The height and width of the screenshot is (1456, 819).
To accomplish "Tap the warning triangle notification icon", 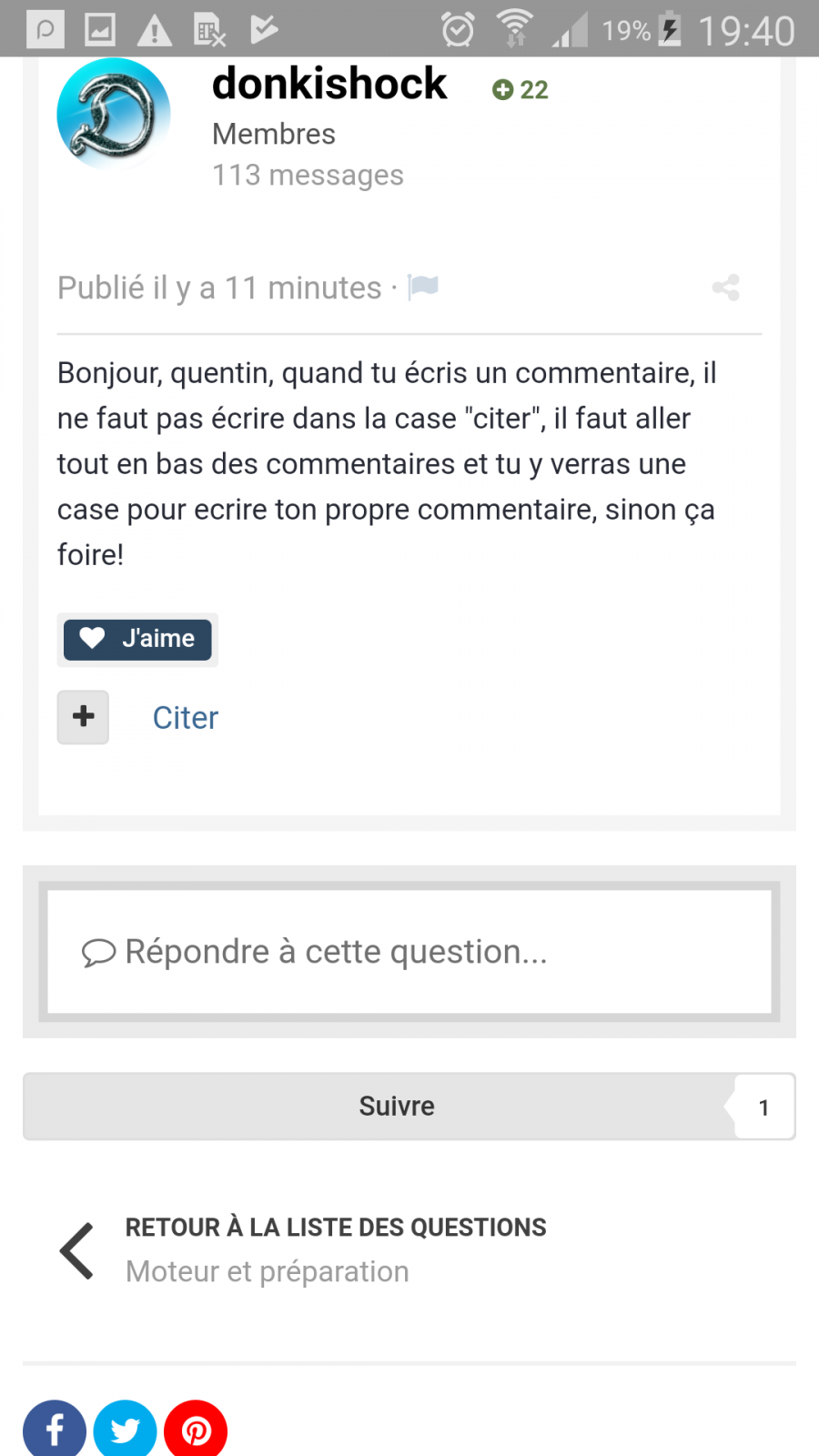I will point(155,31).
